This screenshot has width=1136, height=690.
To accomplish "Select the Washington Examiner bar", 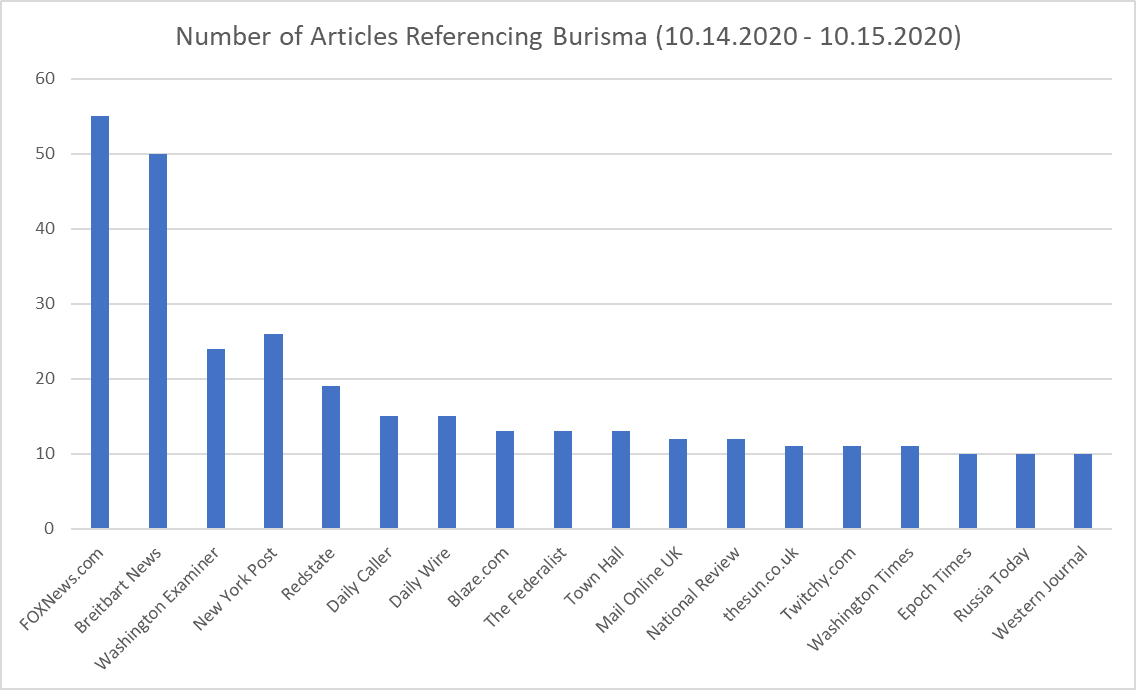I will coord(216,438).
